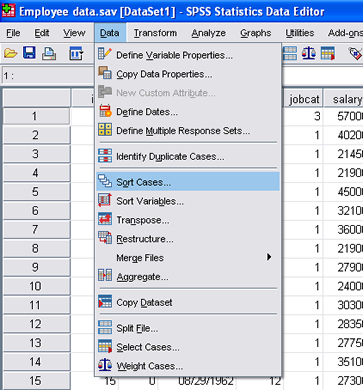This screenshot has height=390, width=363.
Task: Choose Sort Variables from the menu
Action: [188, 201]
